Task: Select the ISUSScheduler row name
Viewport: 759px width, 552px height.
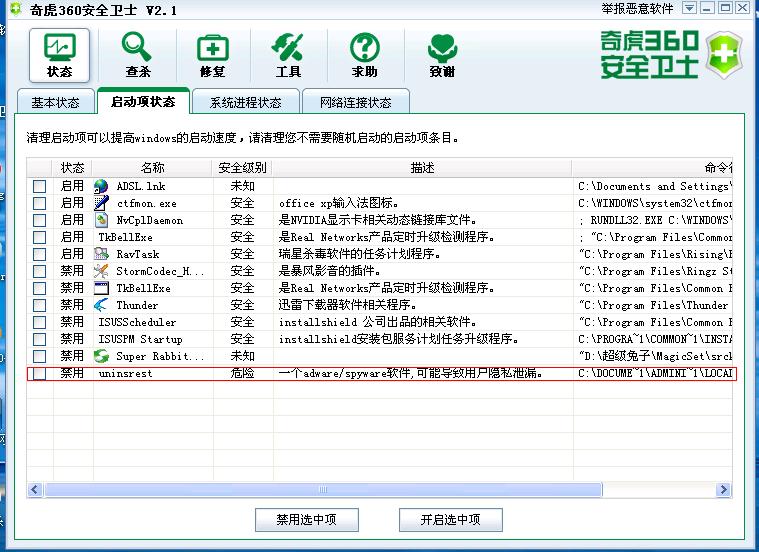Action: click(x=137, y=322)
